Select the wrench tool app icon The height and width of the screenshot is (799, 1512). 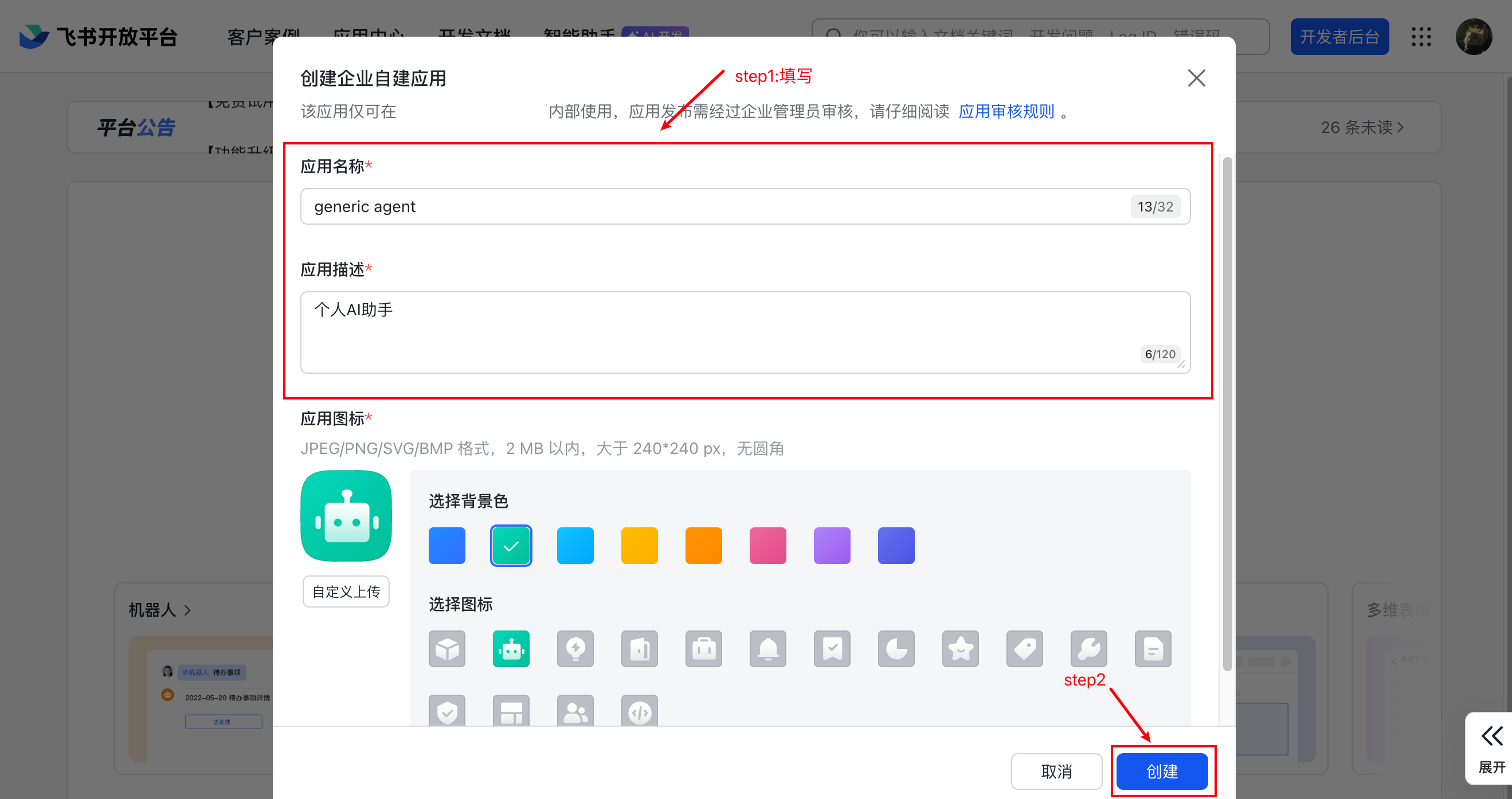pos(1088,649)
